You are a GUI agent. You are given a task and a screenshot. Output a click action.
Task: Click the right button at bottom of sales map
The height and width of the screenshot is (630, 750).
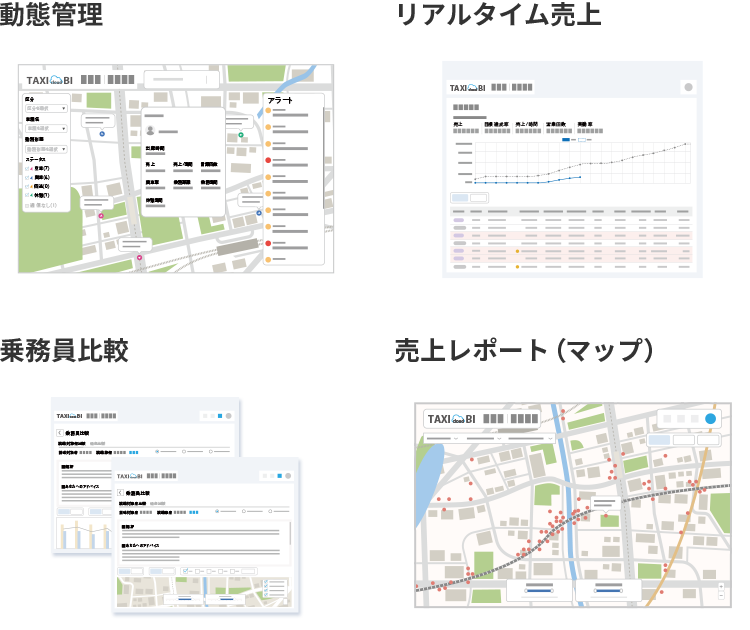(606, 590)
